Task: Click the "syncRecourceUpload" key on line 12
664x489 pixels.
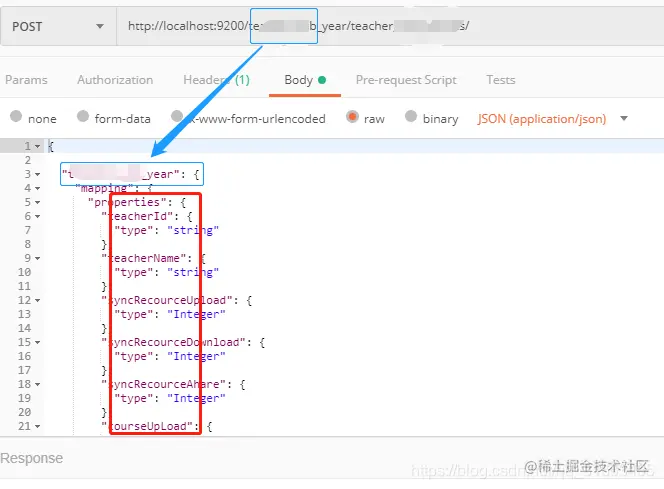Action: tap(167, 301)
